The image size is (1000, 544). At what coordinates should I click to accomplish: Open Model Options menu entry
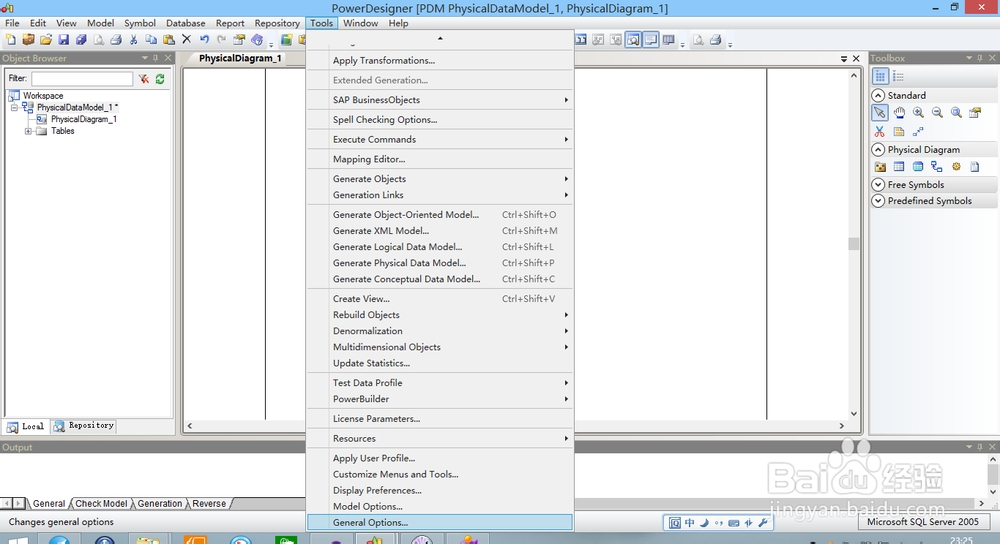click(x=440, y=506)
